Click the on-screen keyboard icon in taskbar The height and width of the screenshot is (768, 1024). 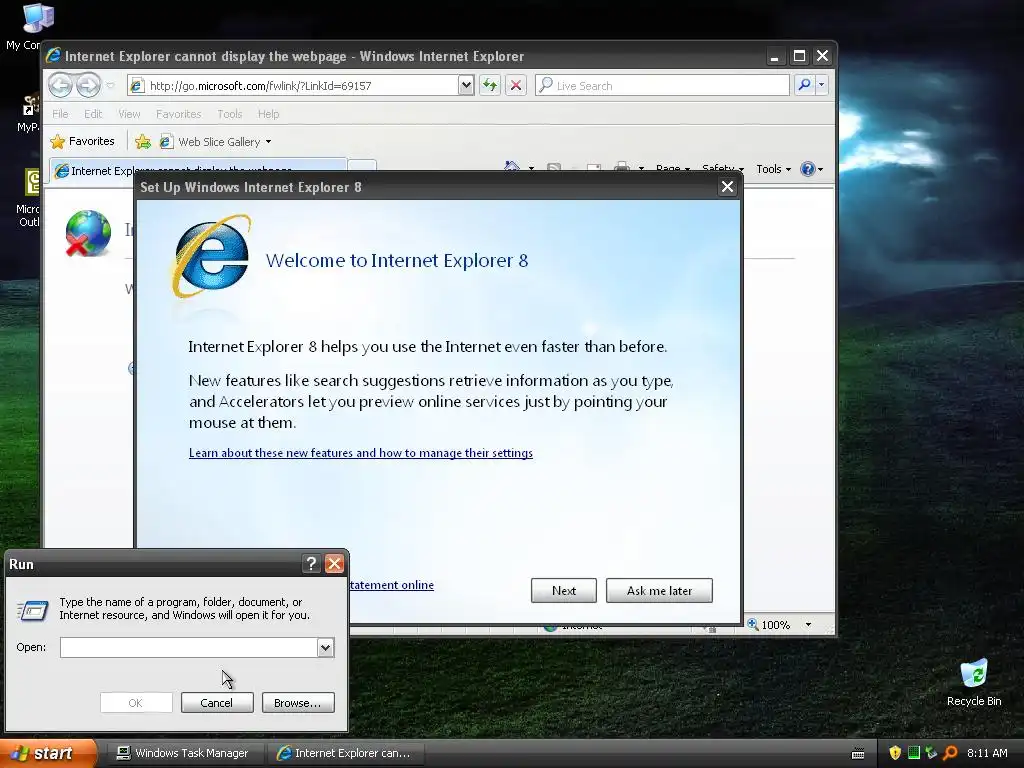pyautogui.click(x=858, y=754)
